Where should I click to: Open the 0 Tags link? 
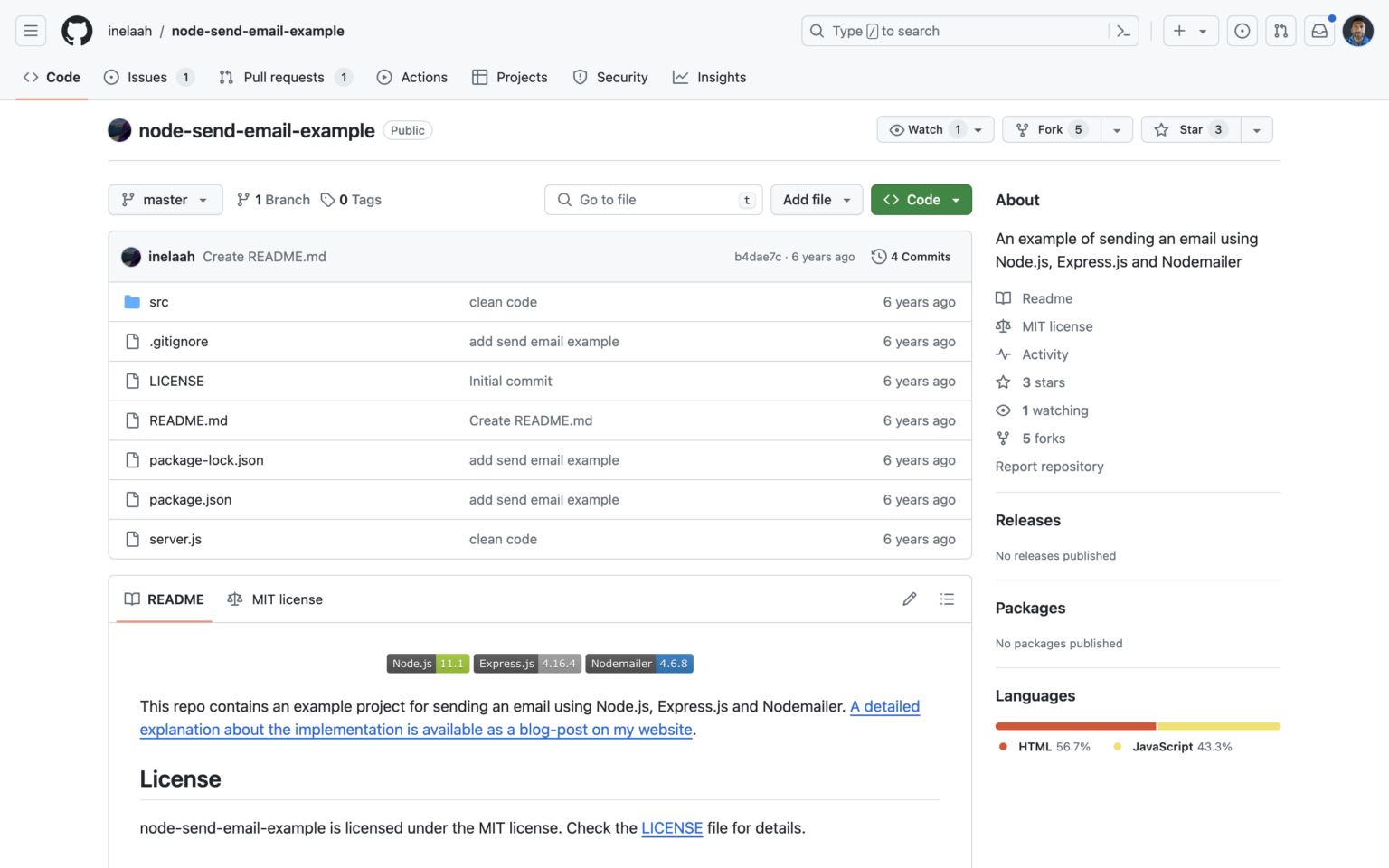(x=351, y=200)
